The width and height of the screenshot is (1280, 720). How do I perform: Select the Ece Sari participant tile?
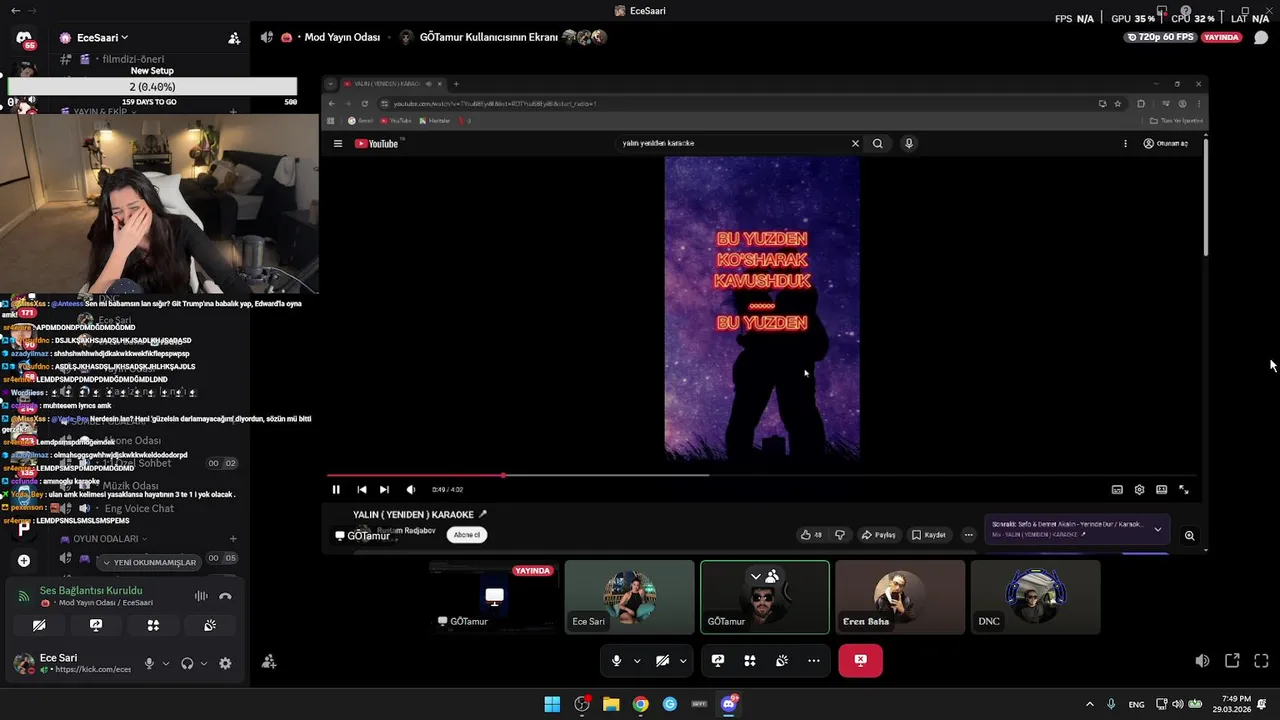(x=629, y=597)
